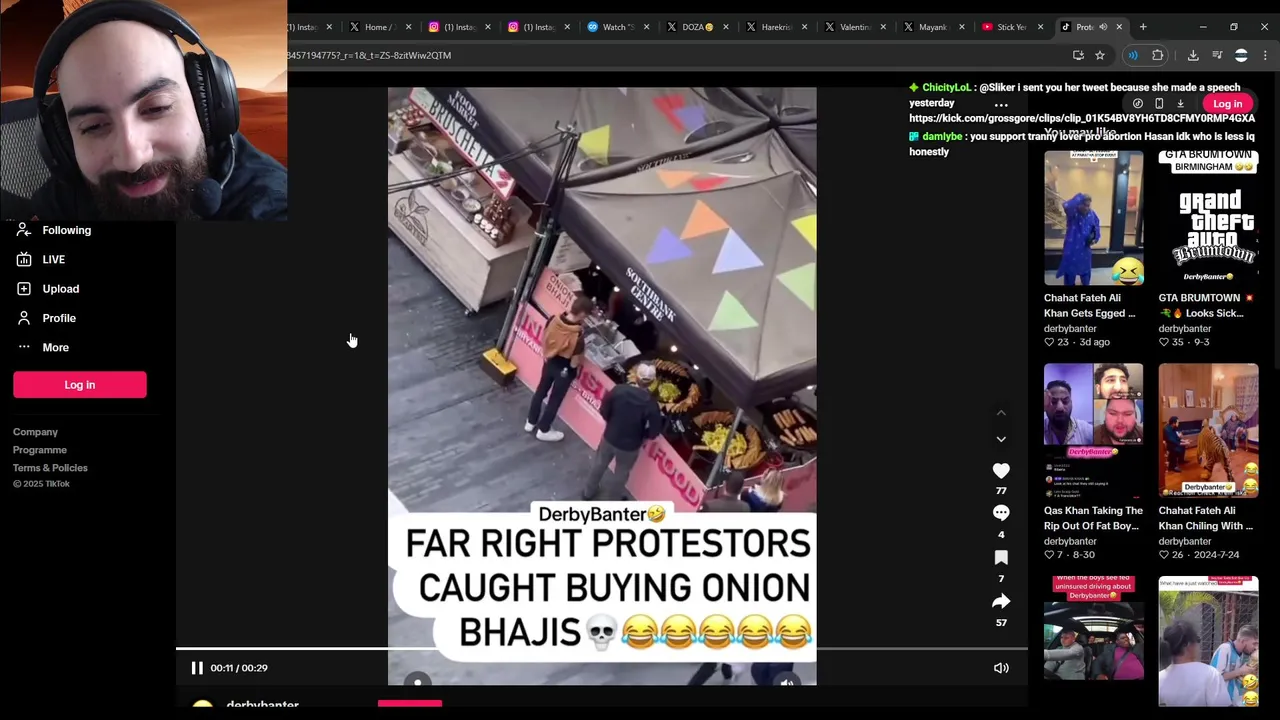This screenshot has width=1280, height=720.
Task: Click the download desktop app icon
Action: click(1181, 104)
